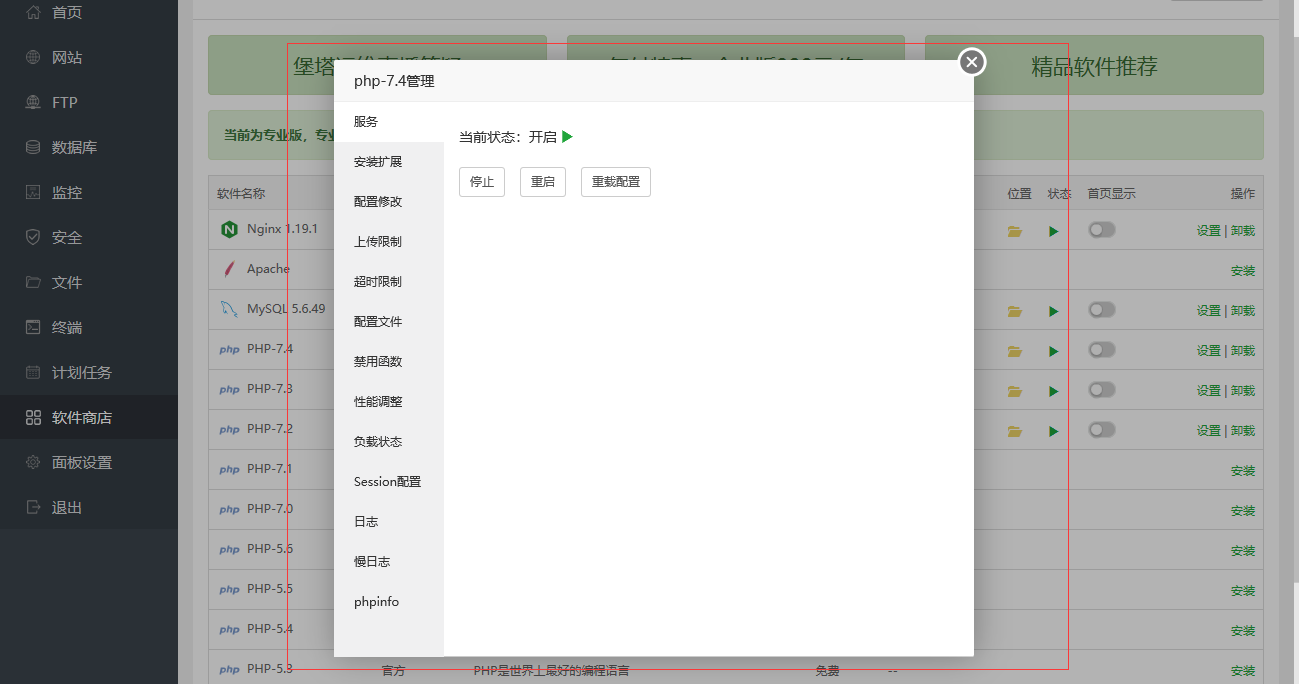Image resolution: width=1299 pixels, height=684 pixels.
Task: Stop the PHP-7.4 service
Action: tap(482, 182)
